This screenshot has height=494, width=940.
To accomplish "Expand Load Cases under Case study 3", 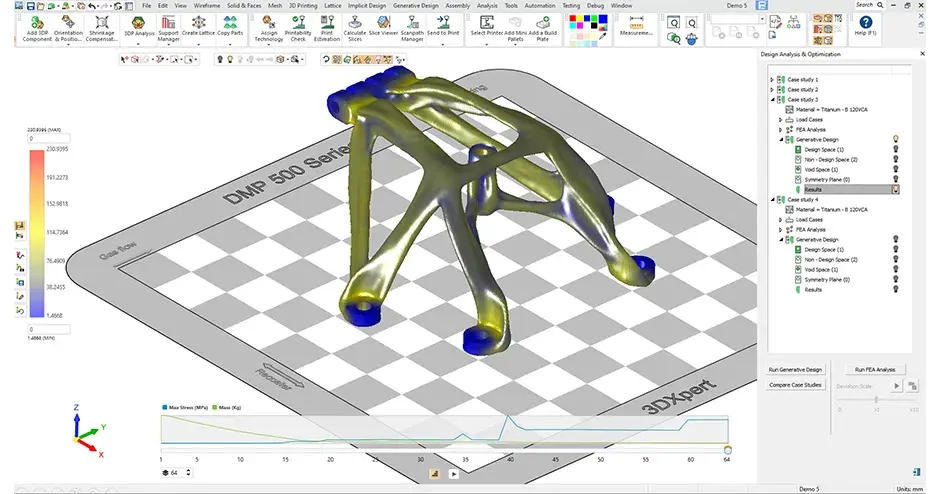I will (x=780, y=119).
